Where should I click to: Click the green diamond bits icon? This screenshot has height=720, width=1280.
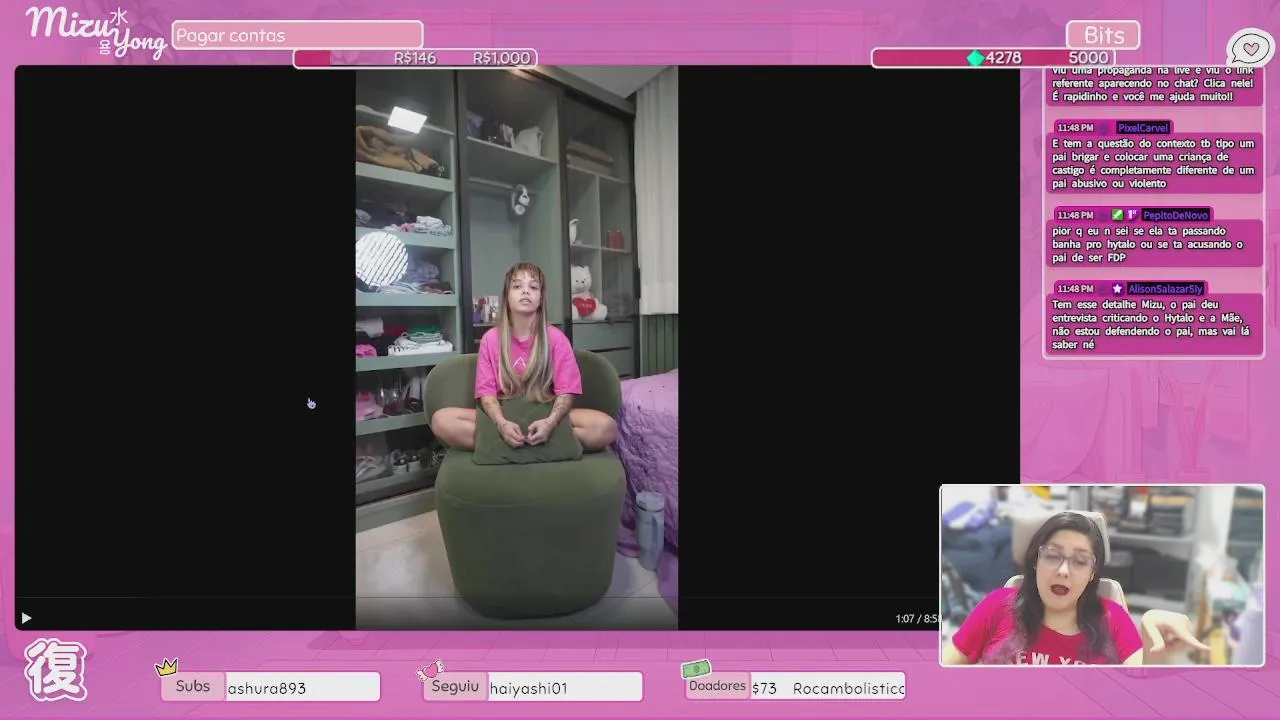click(975, 58)
